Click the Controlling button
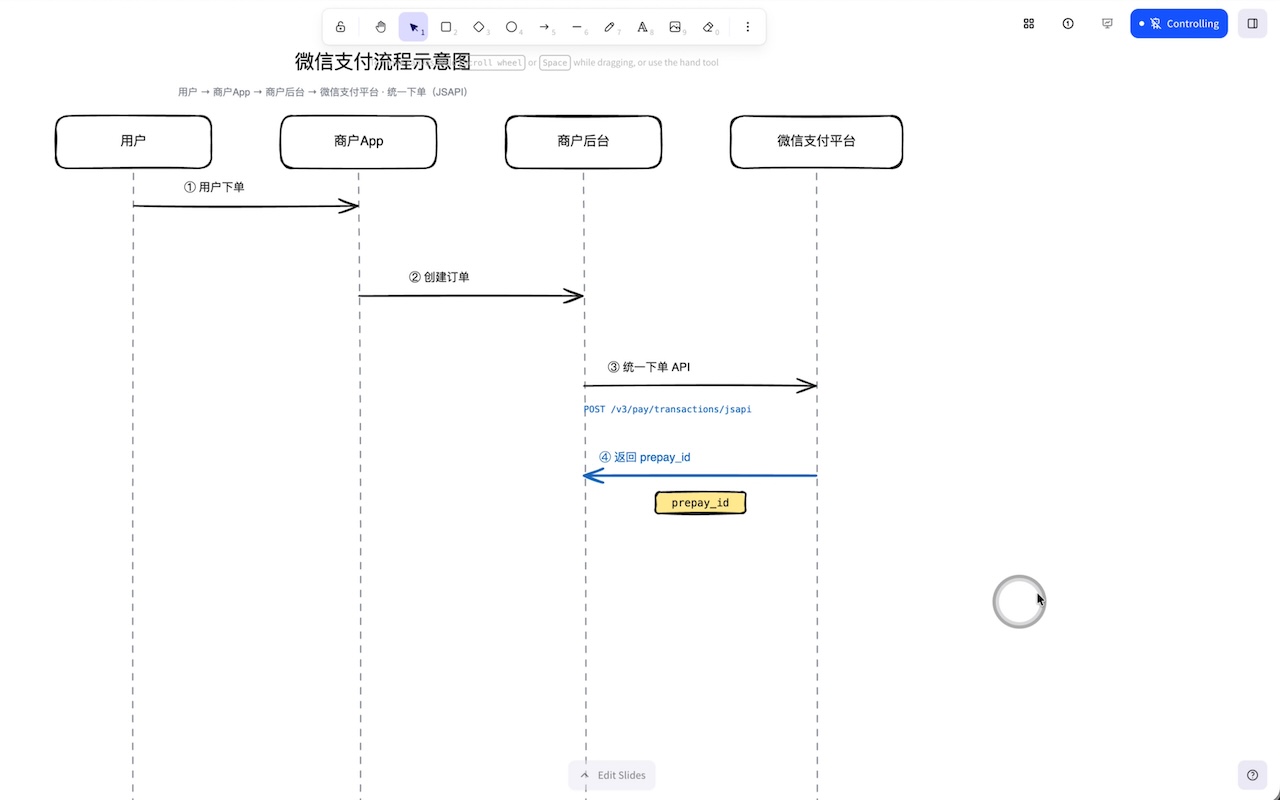The width and height of the screenshot is (1280, 800). click(x=1179, y=23)
